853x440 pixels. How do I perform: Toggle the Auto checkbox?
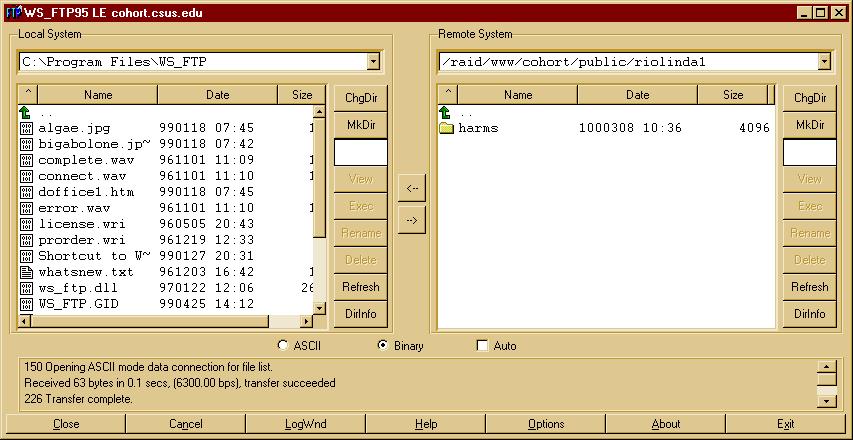point(482,346)
